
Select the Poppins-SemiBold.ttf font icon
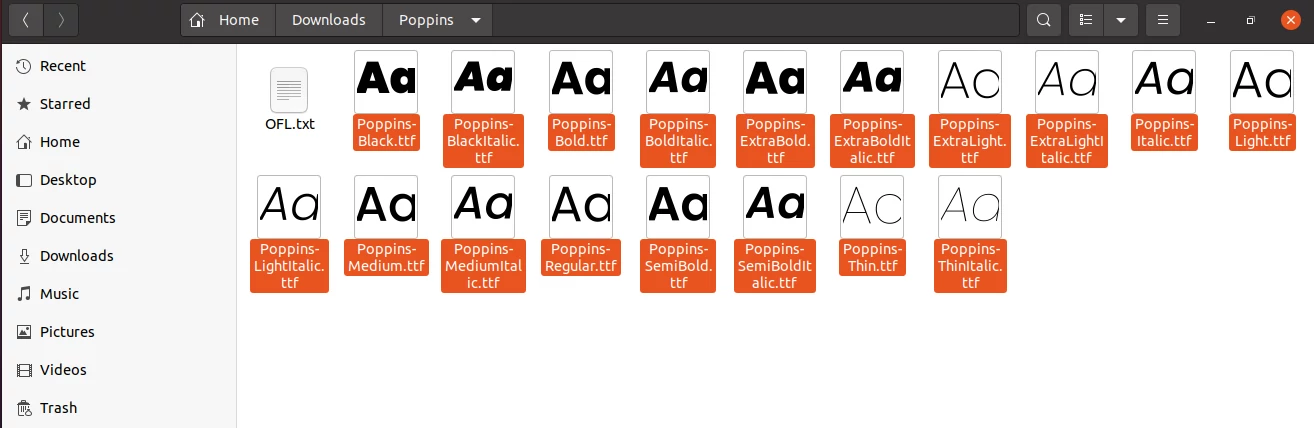click(x=678, y=207)
